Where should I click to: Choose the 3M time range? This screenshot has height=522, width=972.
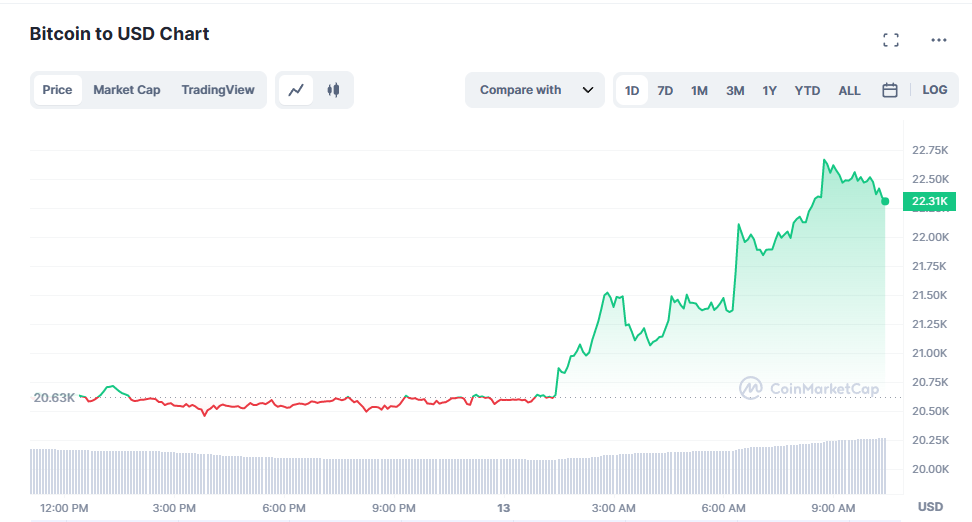pyautogui.click(x=735, y=91)
